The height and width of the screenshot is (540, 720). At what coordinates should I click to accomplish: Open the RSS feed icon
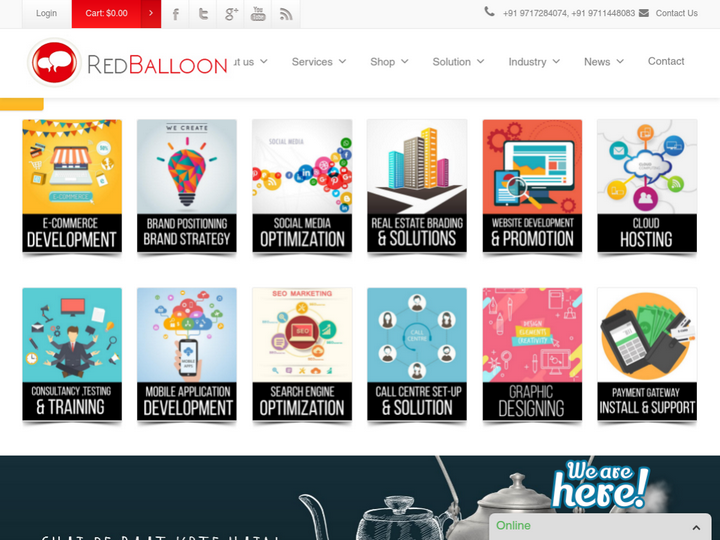286,14
